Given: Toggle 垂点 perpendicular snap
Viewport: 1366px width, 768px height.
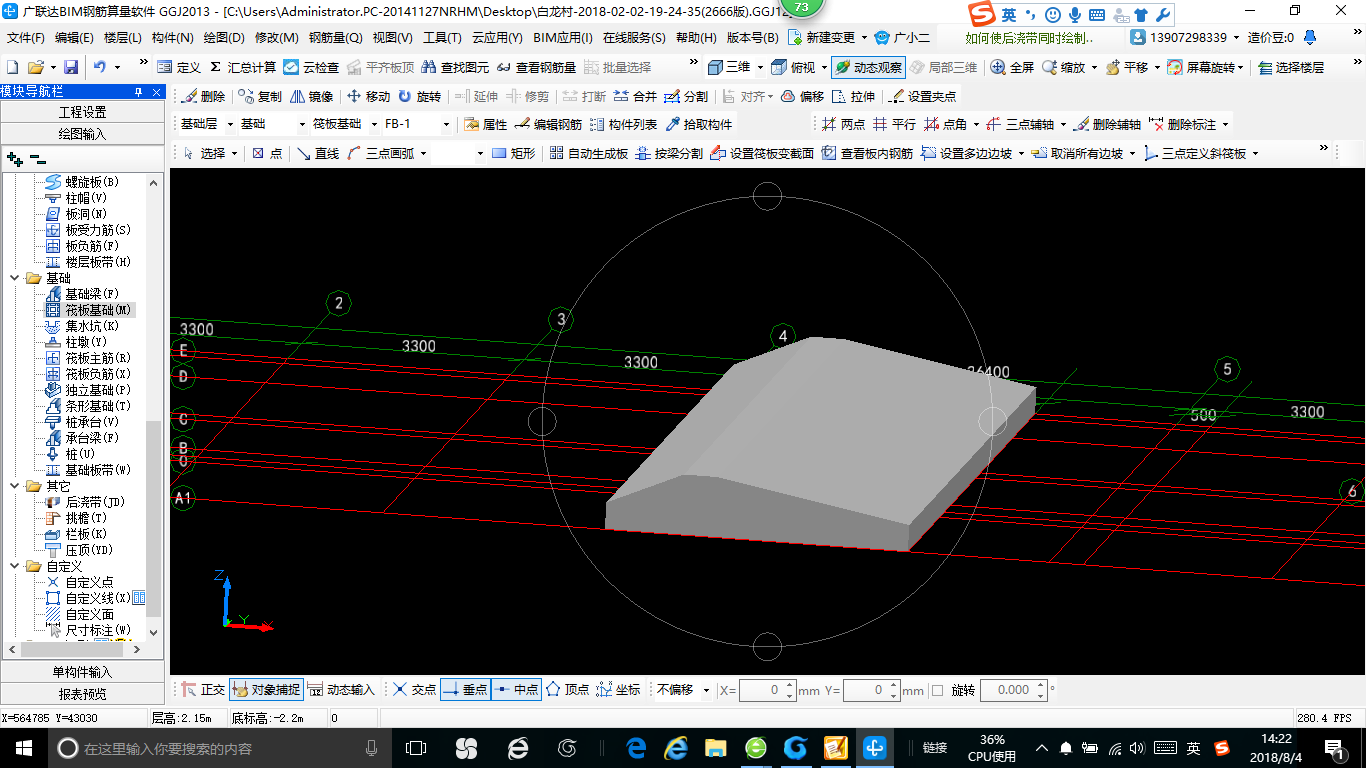Looking at the screenshot, I should tap(465, 690).
